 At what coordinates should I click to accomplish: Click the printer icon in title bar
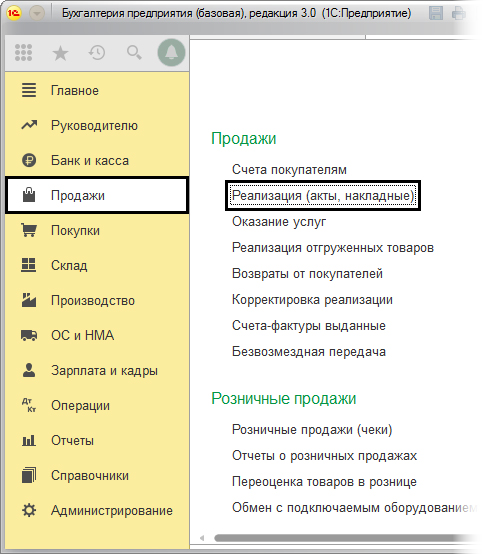pos(459,13)
